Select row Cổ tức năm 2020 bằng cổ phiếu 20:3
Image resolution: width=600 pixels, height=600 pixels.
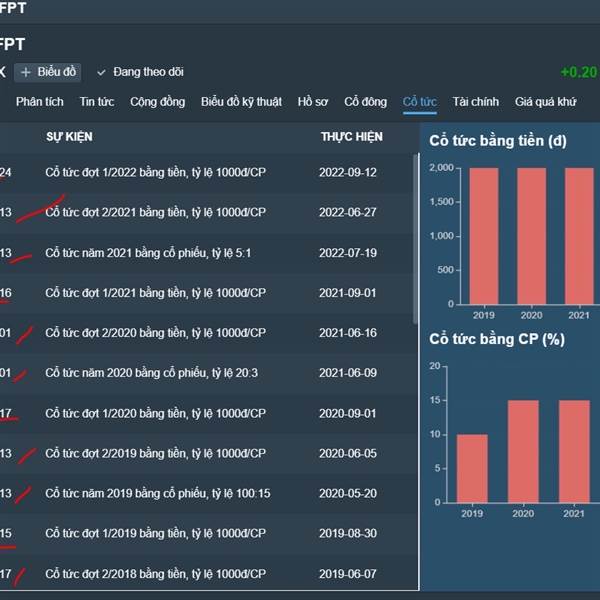(x=206, y=373)
